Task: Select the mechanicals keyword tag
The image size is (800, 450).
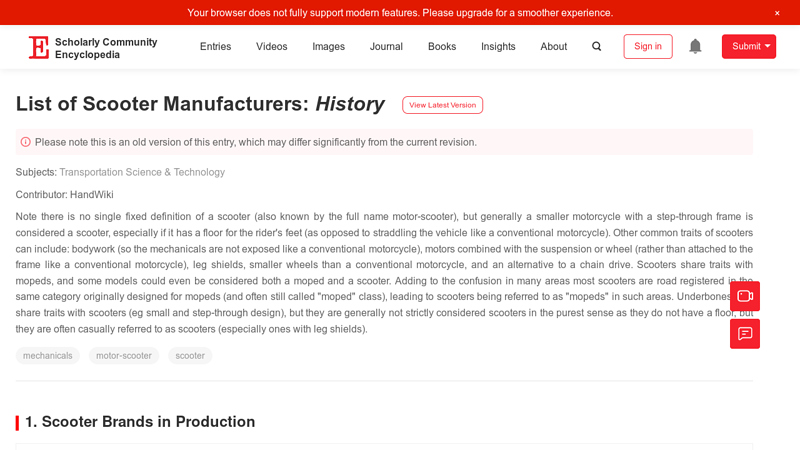Action: pos(48,356)
